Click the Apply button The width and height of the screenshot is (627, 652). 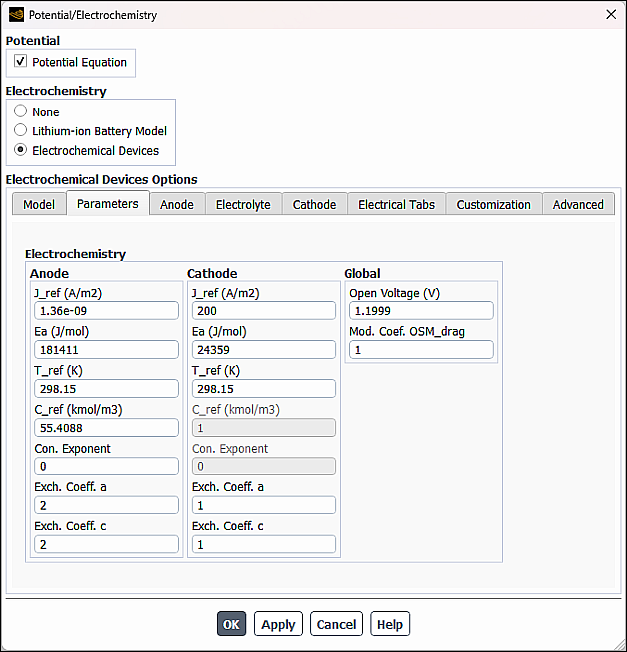278,624
